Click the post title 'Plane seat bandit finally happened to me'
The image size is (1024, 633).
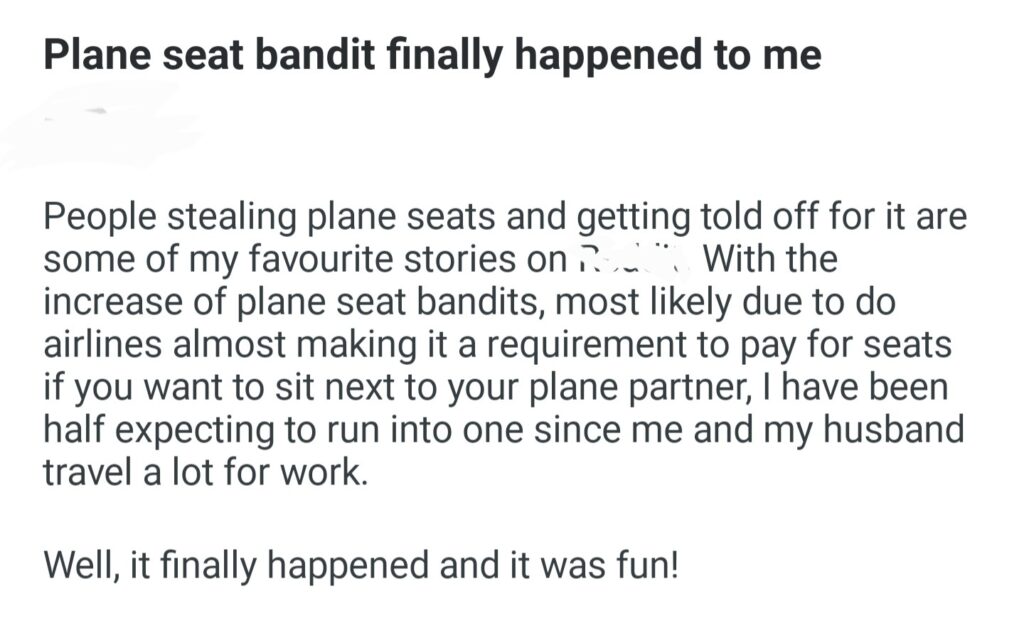click(x=432, y=56)
